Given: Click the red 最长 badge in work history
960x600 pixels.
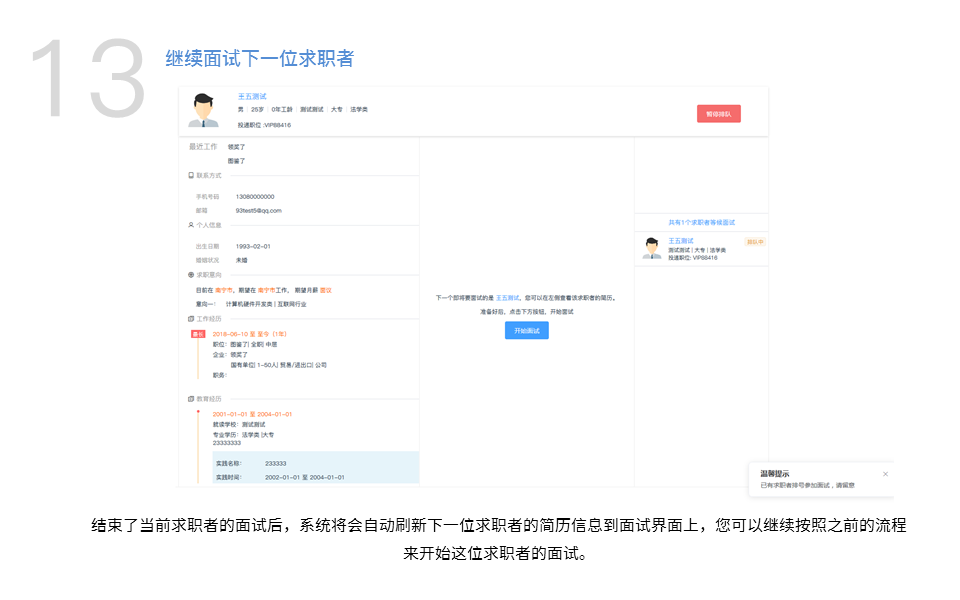Looking at the screenshot, I should pyautogui.click(x=198, y=334).
